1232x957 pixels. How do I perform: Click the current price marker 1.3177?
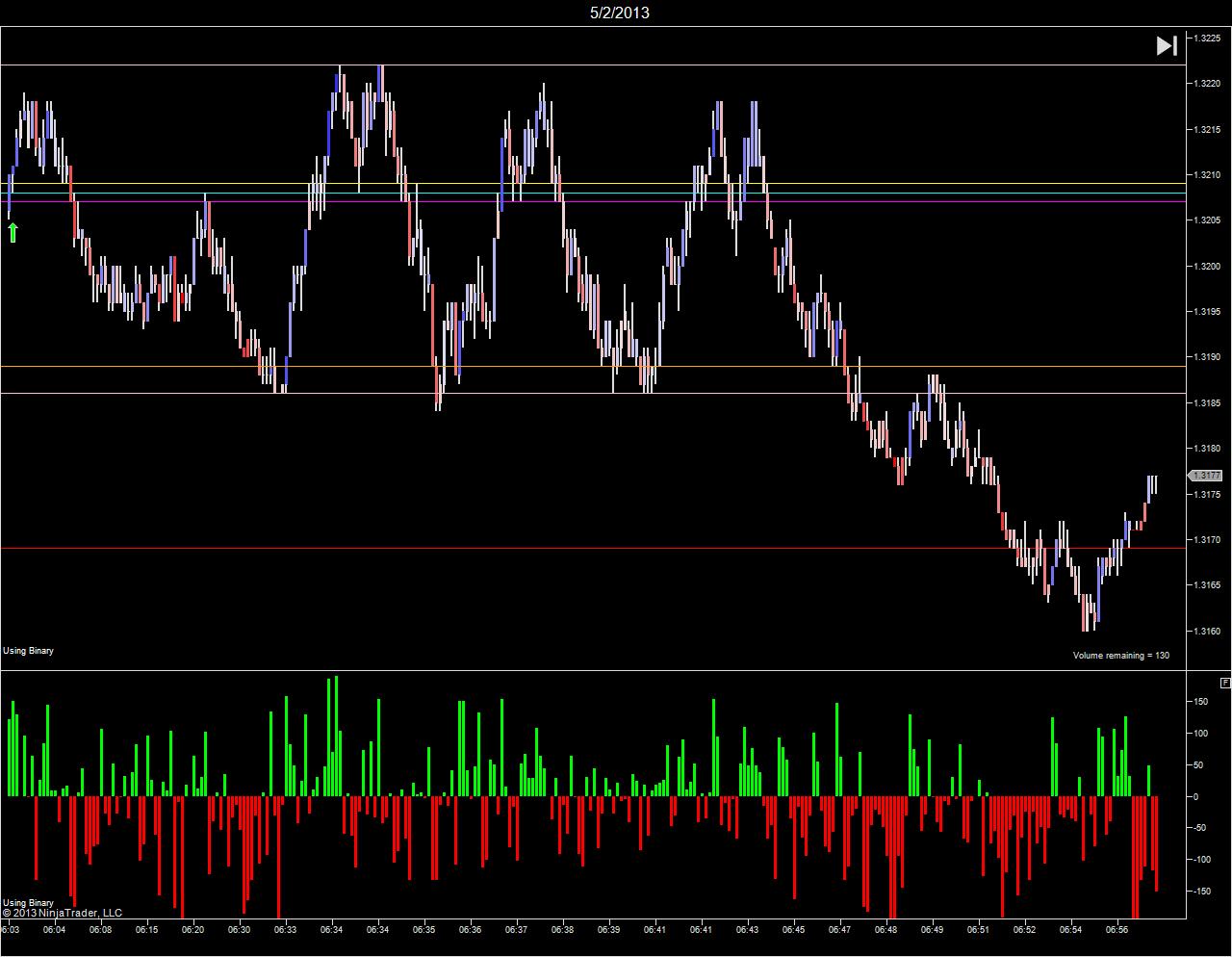pos(1207,475)
